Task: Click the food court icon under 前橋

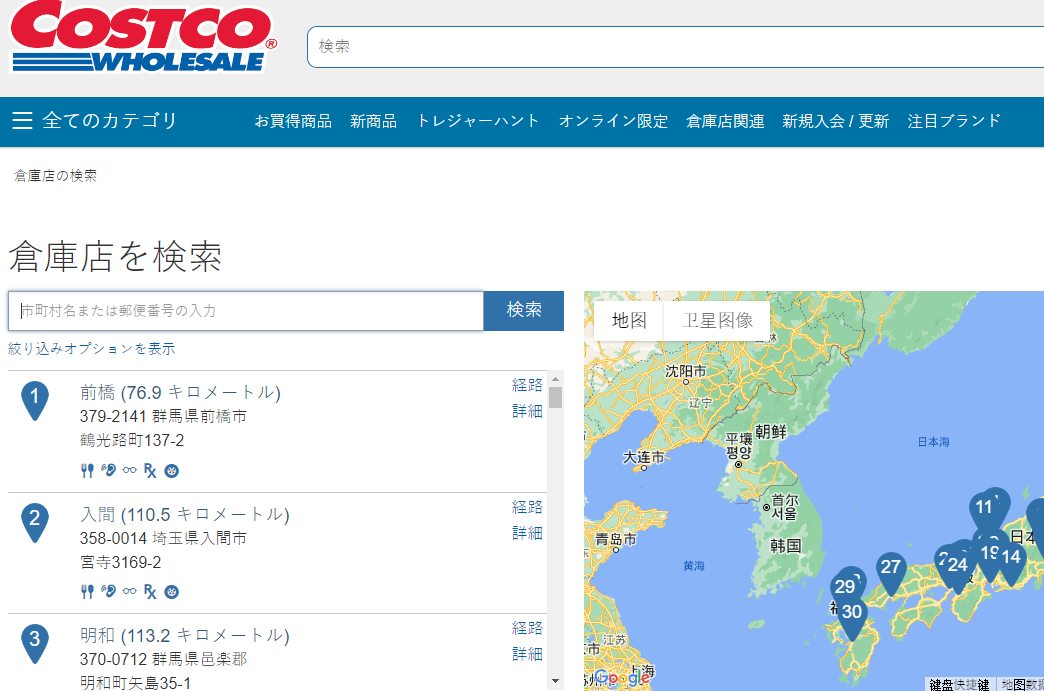Action: [x=87, y=470]
